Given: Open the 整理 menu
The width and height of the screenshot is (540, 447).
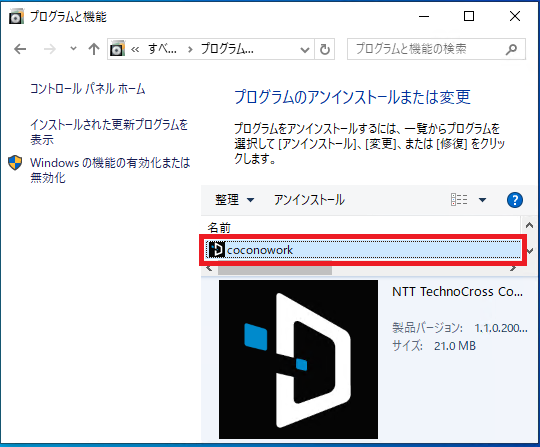Looking at the screenshot, I should pyautogui.click(x=235, y=200).
